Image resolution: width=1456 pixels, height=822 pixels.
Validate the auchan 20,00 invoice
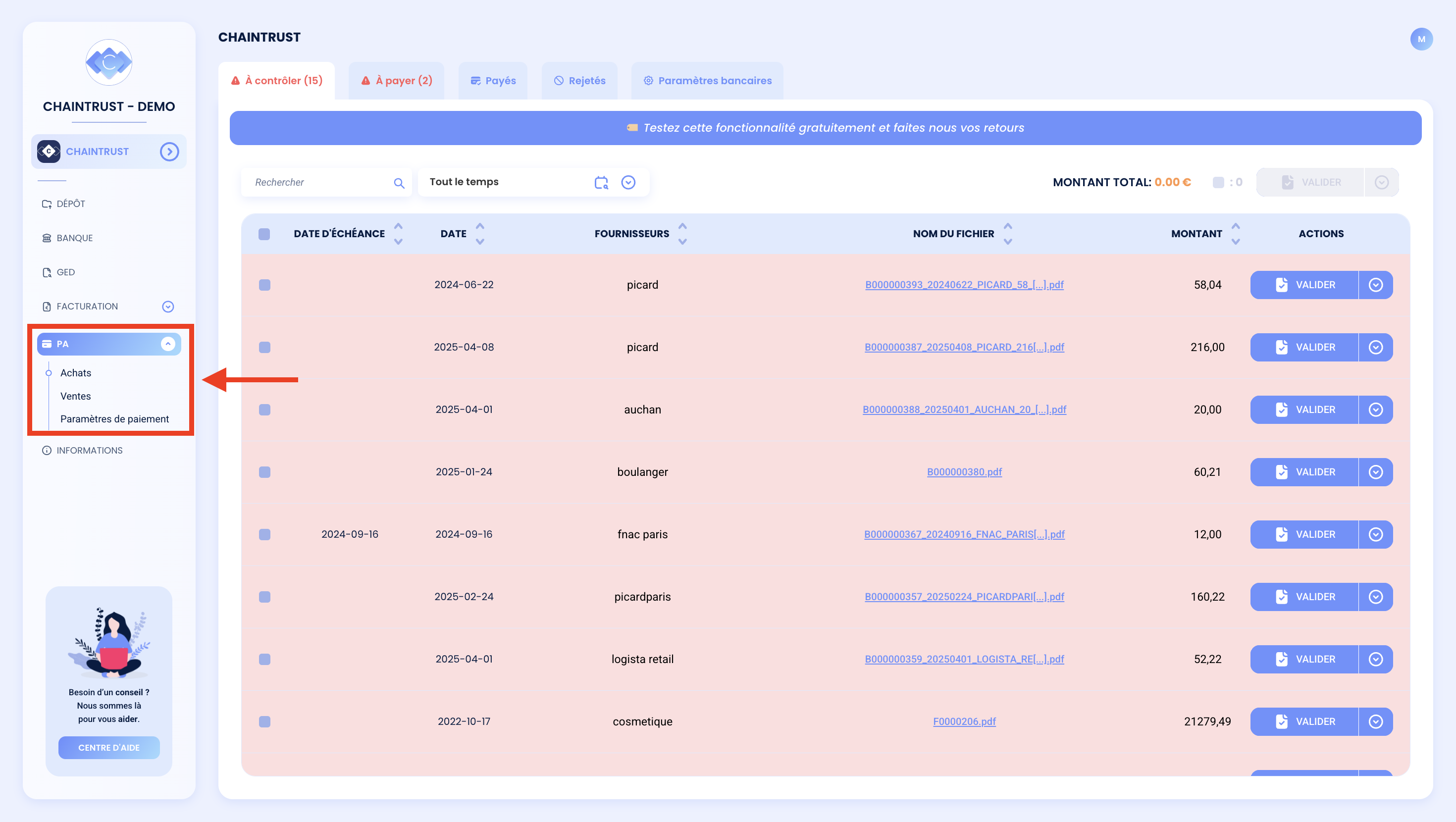coord(1304,410)
